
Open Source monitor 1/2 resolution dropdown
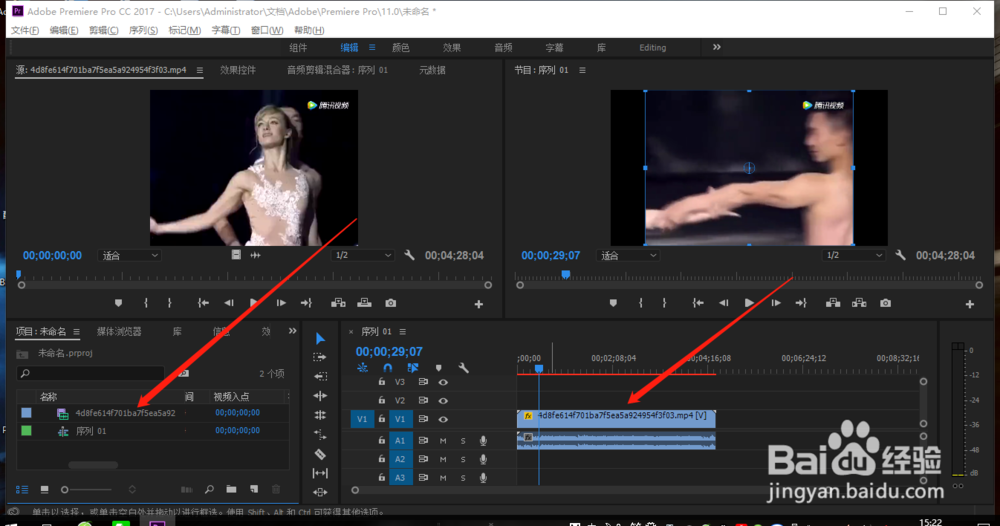363,255
